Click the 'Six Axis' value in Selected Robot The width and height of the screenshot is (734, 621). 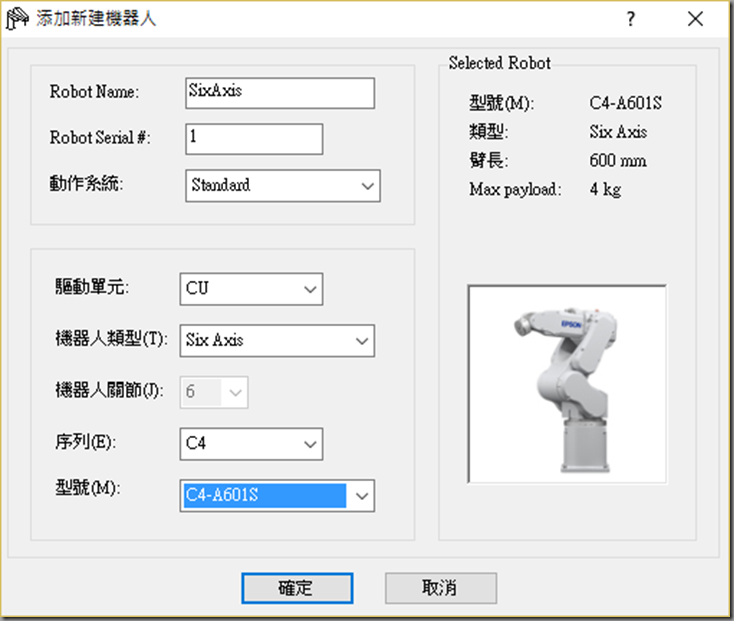(x=618, y=132)
